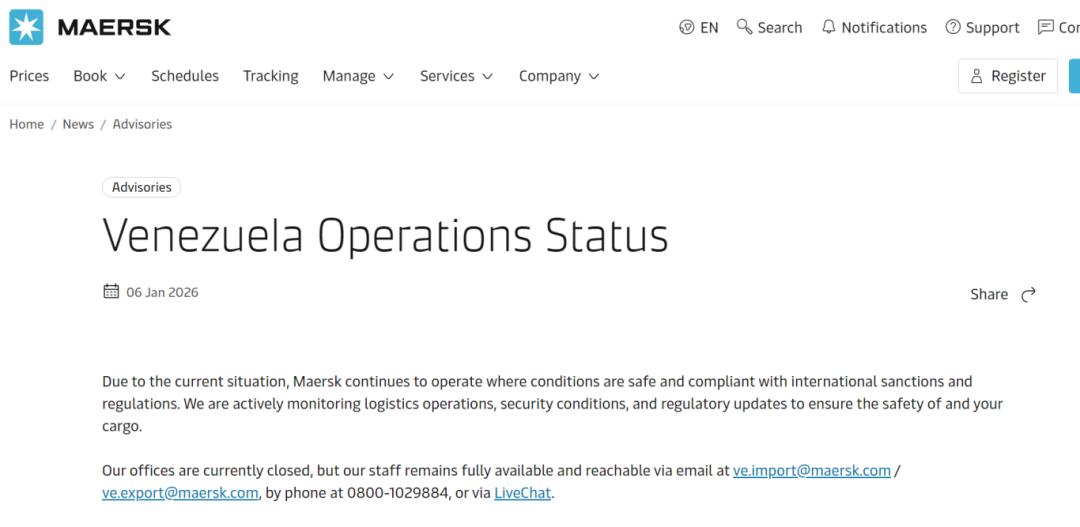
Task: Open the Schedules menu item
Action: [x=185, y=76]
